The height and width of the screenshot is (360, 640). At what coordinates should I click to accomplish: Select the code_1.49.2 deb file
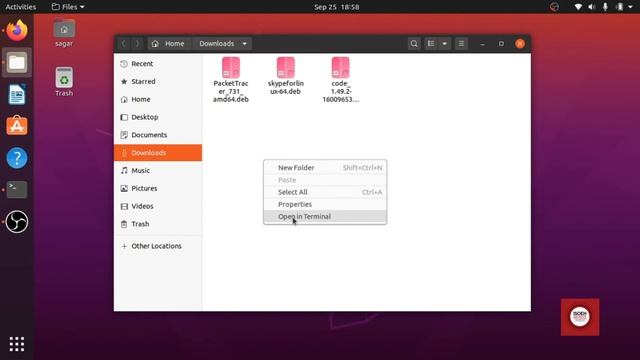click(x=340, y=80)
